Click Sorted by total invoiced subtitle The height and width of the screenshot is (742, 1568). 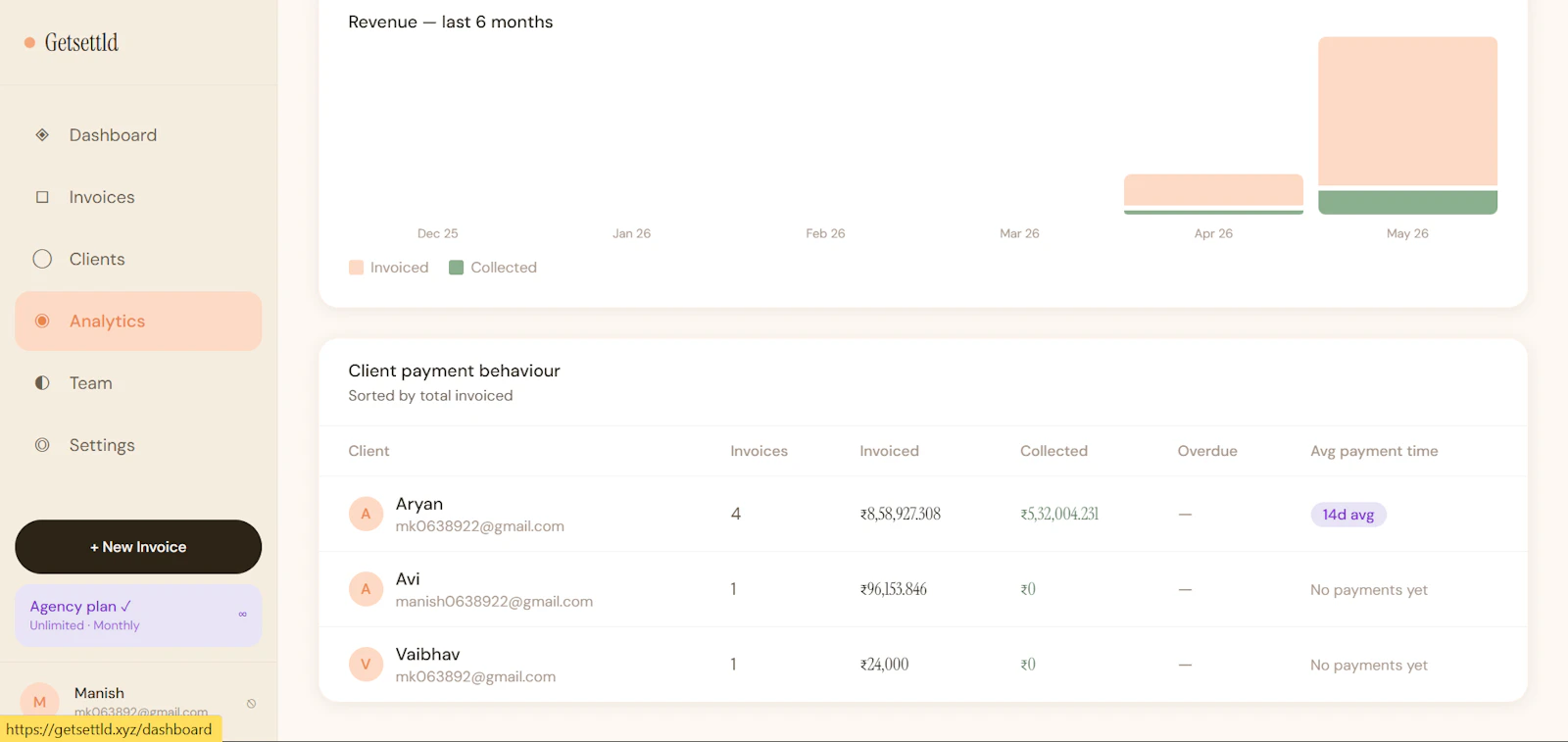click(x=430, y=396)
